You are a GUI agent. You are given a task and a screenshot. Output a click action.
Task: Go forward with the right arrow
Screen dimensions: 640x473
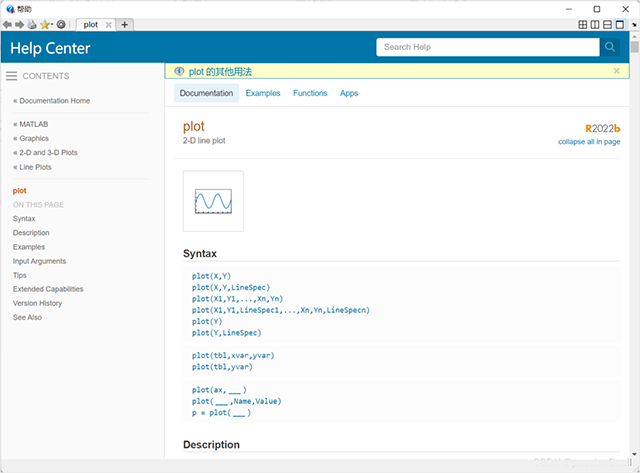click(20, 24)
